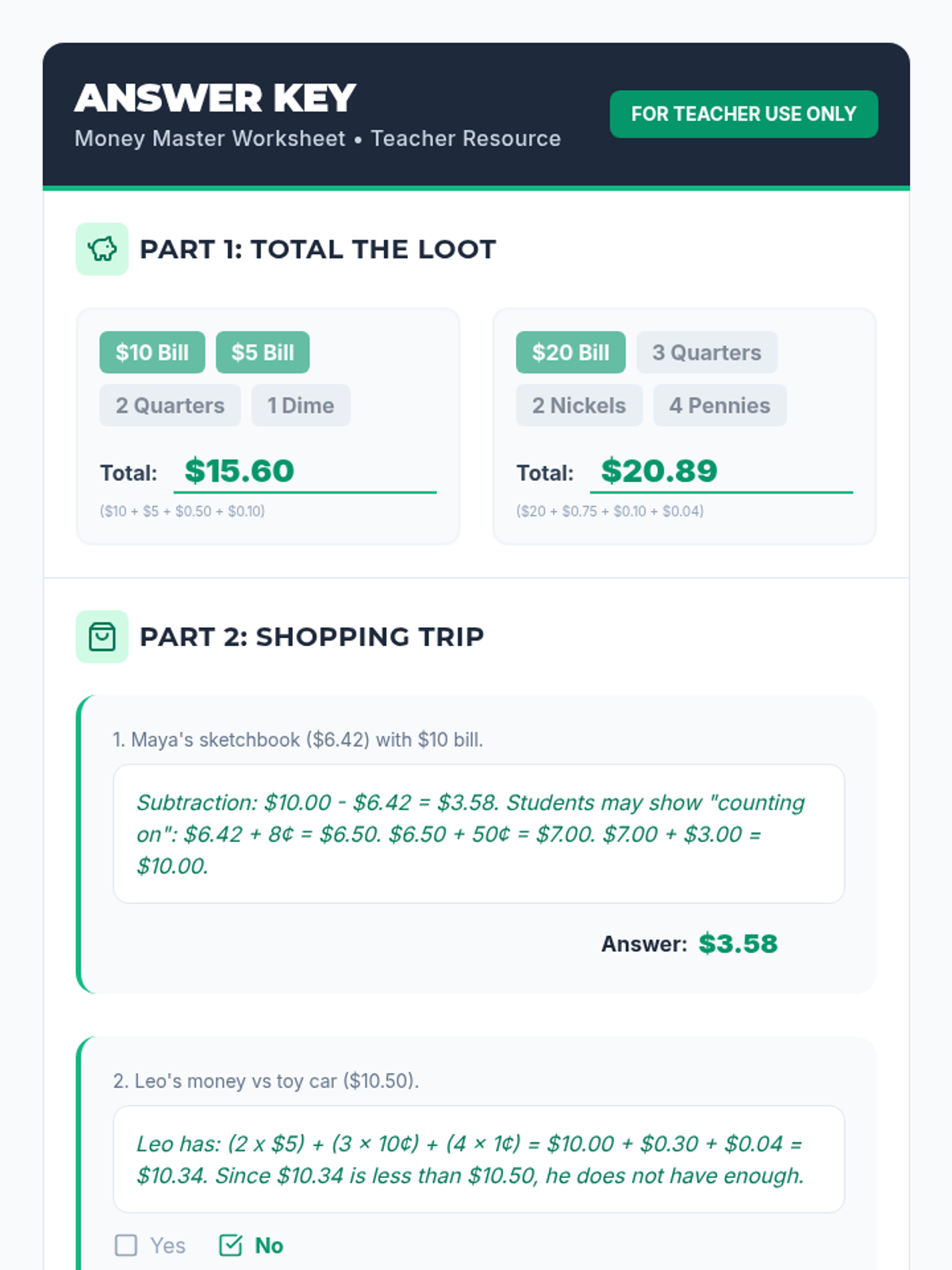The width and height of the screenshot is (952, 1270).
Task: Click the 2 Quarters chip
Action: [170, 406]
